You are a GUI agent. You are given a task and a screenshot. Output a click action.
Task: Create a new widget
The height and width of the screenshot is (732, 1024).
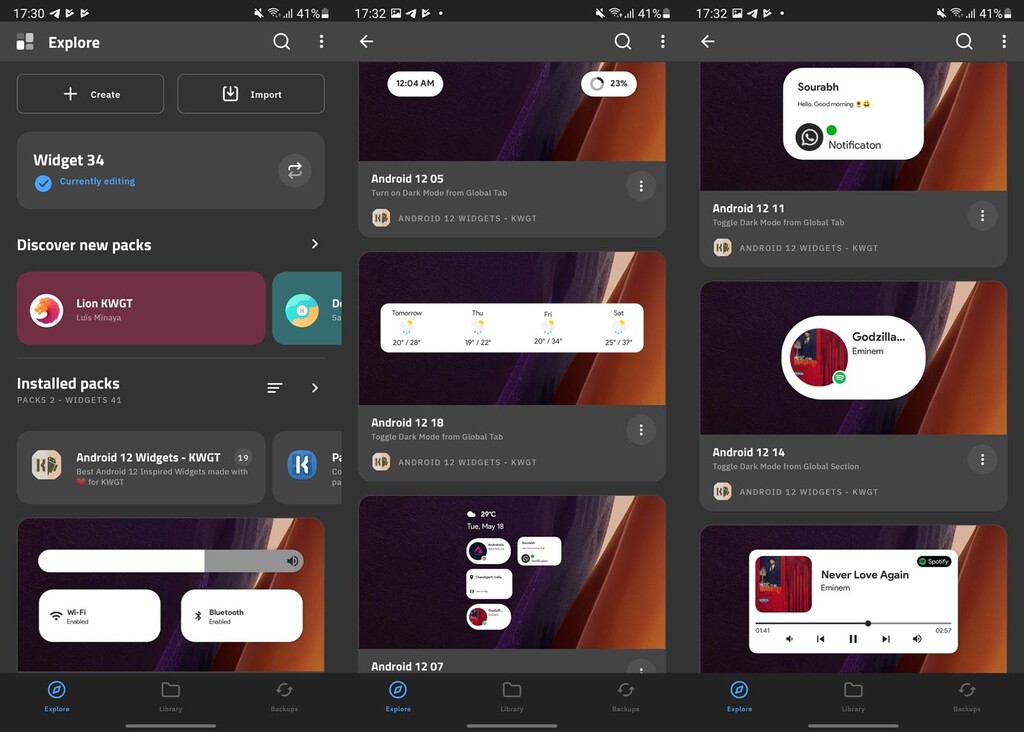click(89, 94)
